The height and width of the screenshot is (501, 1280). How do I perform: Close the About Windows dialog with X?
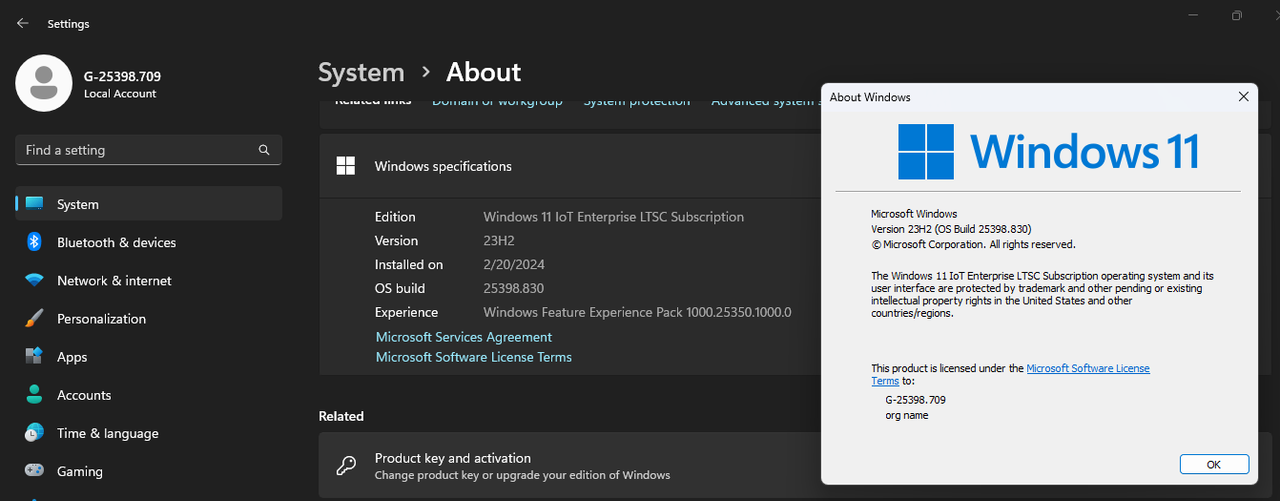pyautogui.click(x=1244, y=97)
